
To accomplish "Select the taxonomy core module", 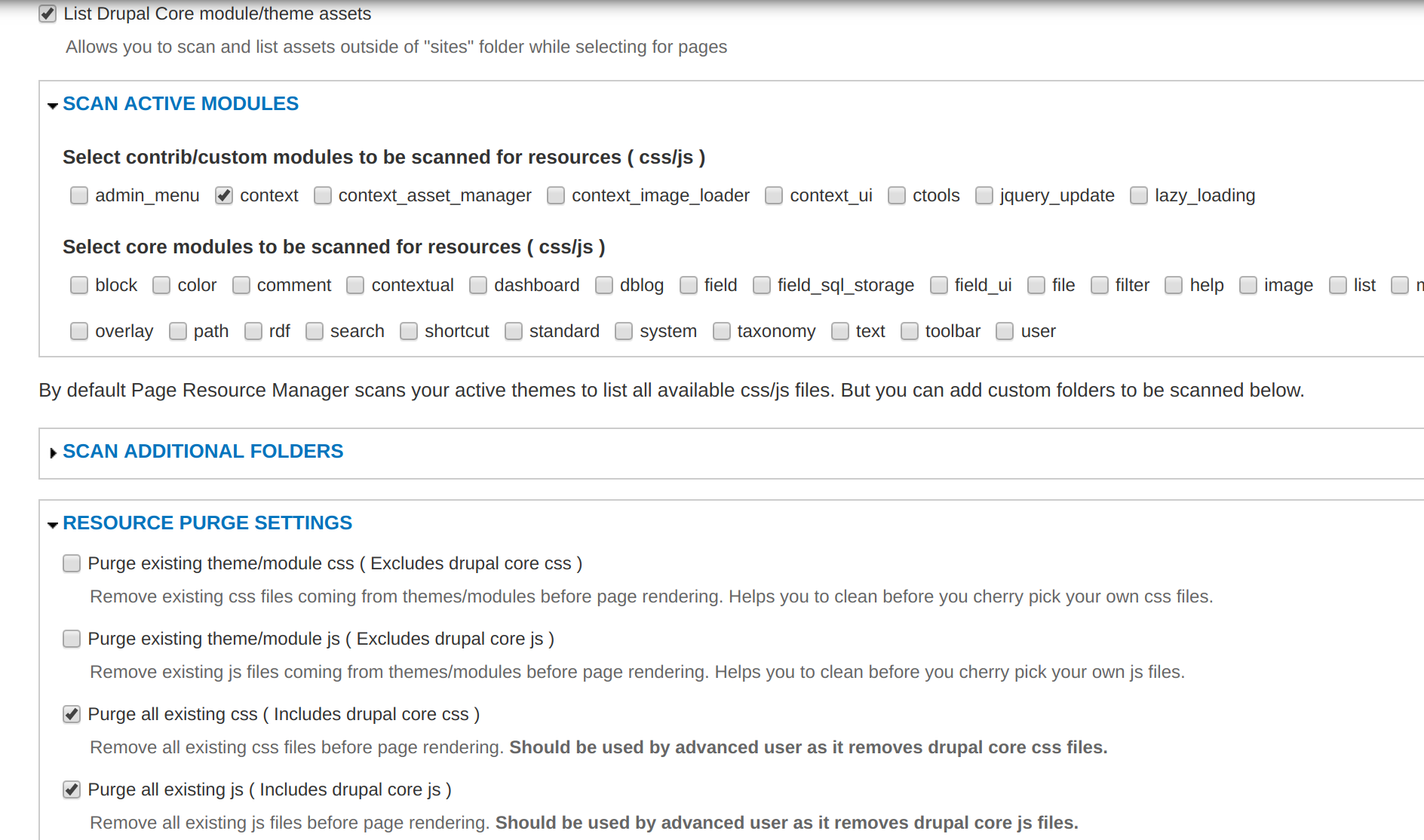I will 722,331.
